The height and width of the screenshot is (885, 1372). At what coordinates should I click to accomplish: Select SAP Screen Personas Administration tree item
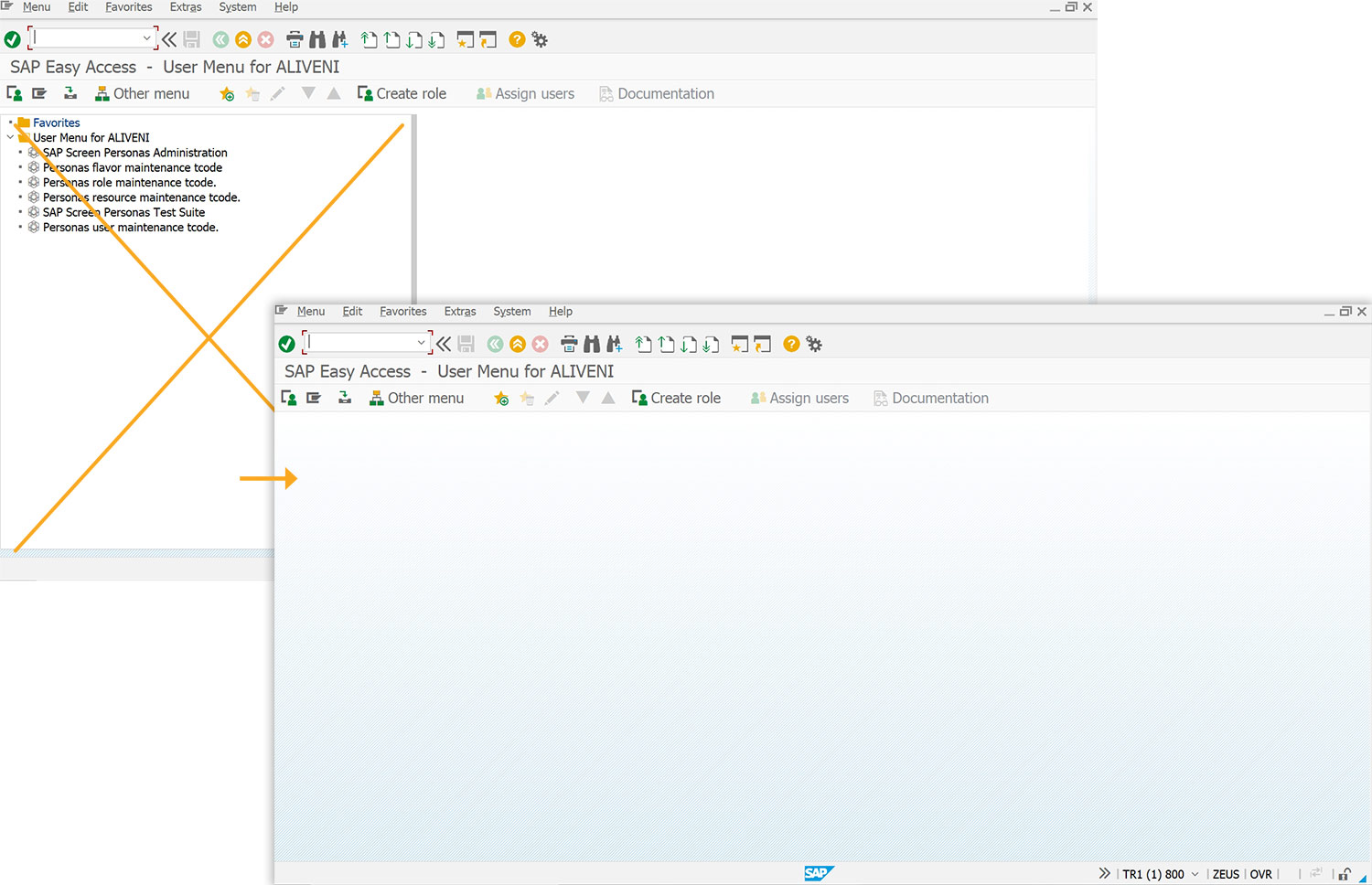point(134,153)
